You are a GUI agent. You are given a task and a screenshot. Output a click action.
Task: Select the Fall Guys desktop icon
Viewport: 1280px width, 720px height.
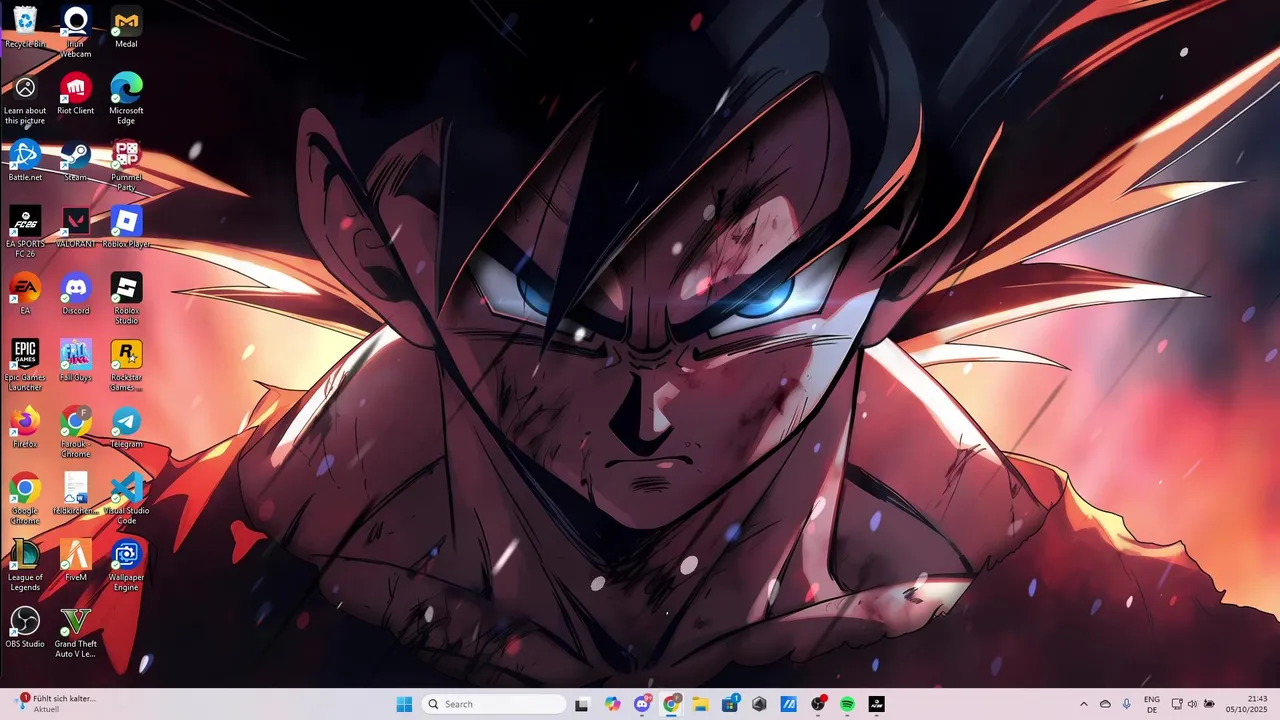[x=75, y=360]
